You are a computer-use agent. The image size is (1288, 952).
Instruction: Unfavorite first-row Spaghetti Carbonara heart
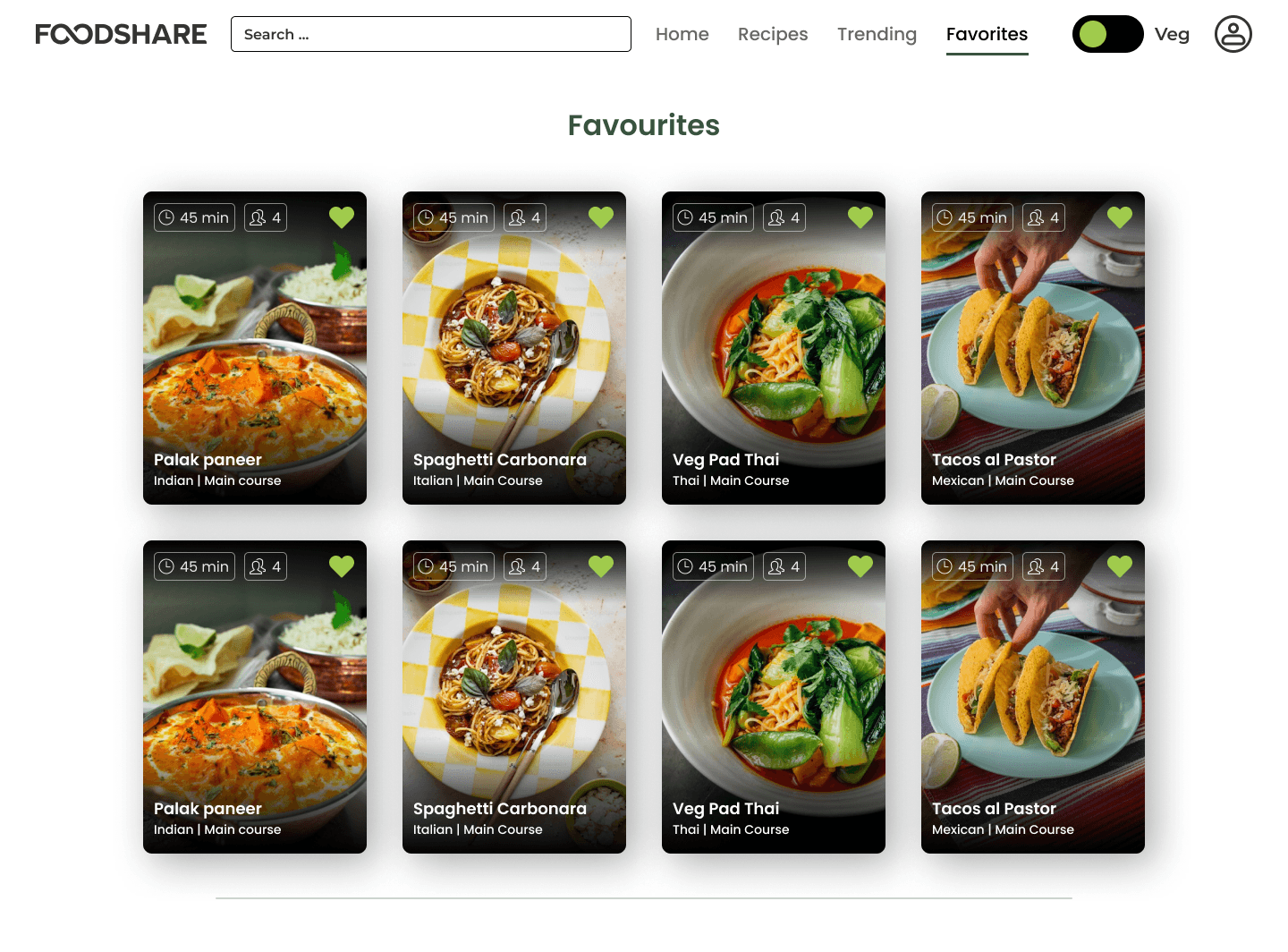point(601,217)
